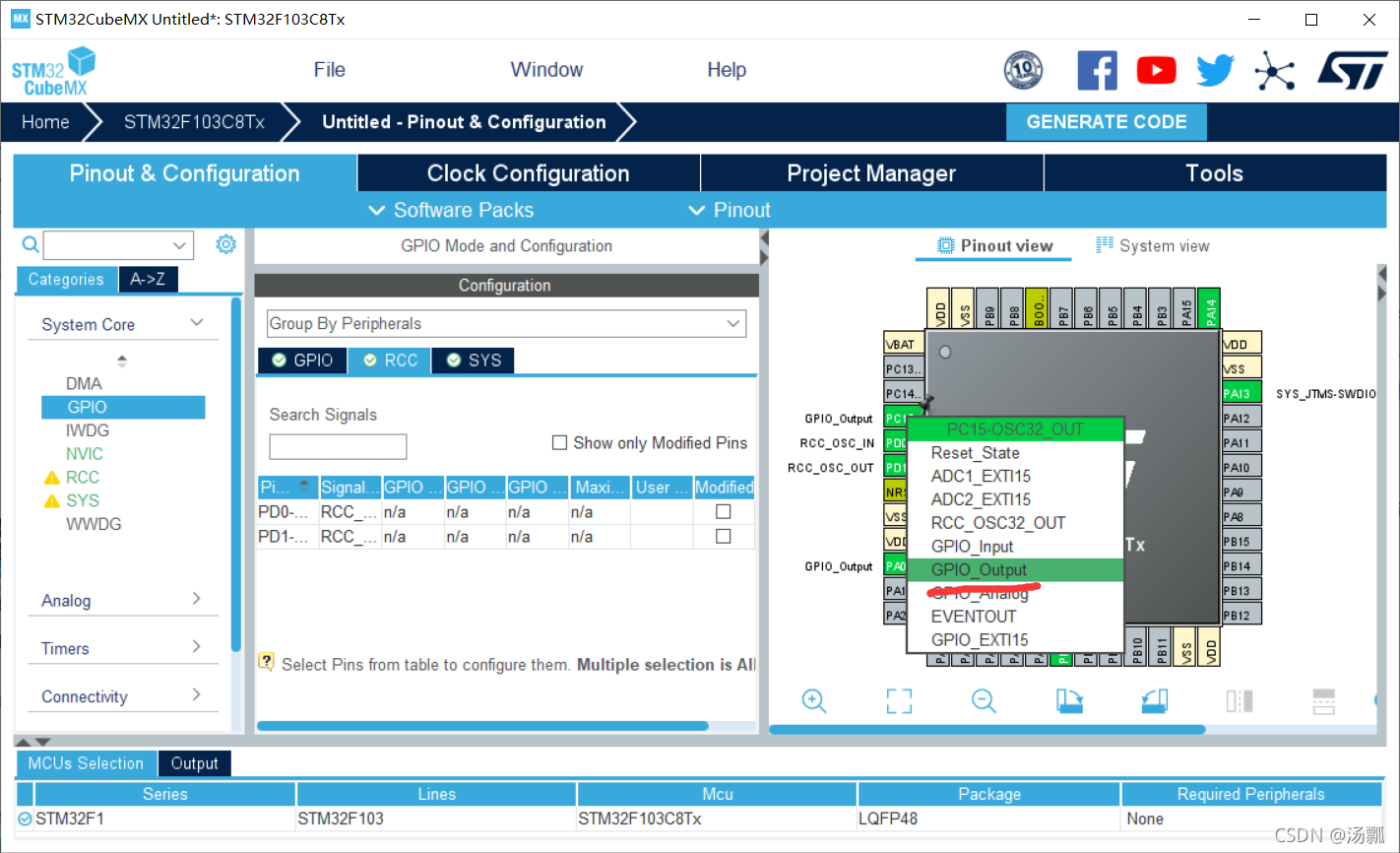Sort the table by Pin column arrow
Image resolution: width=1400 pixels, height=853 pixels.
304,486
